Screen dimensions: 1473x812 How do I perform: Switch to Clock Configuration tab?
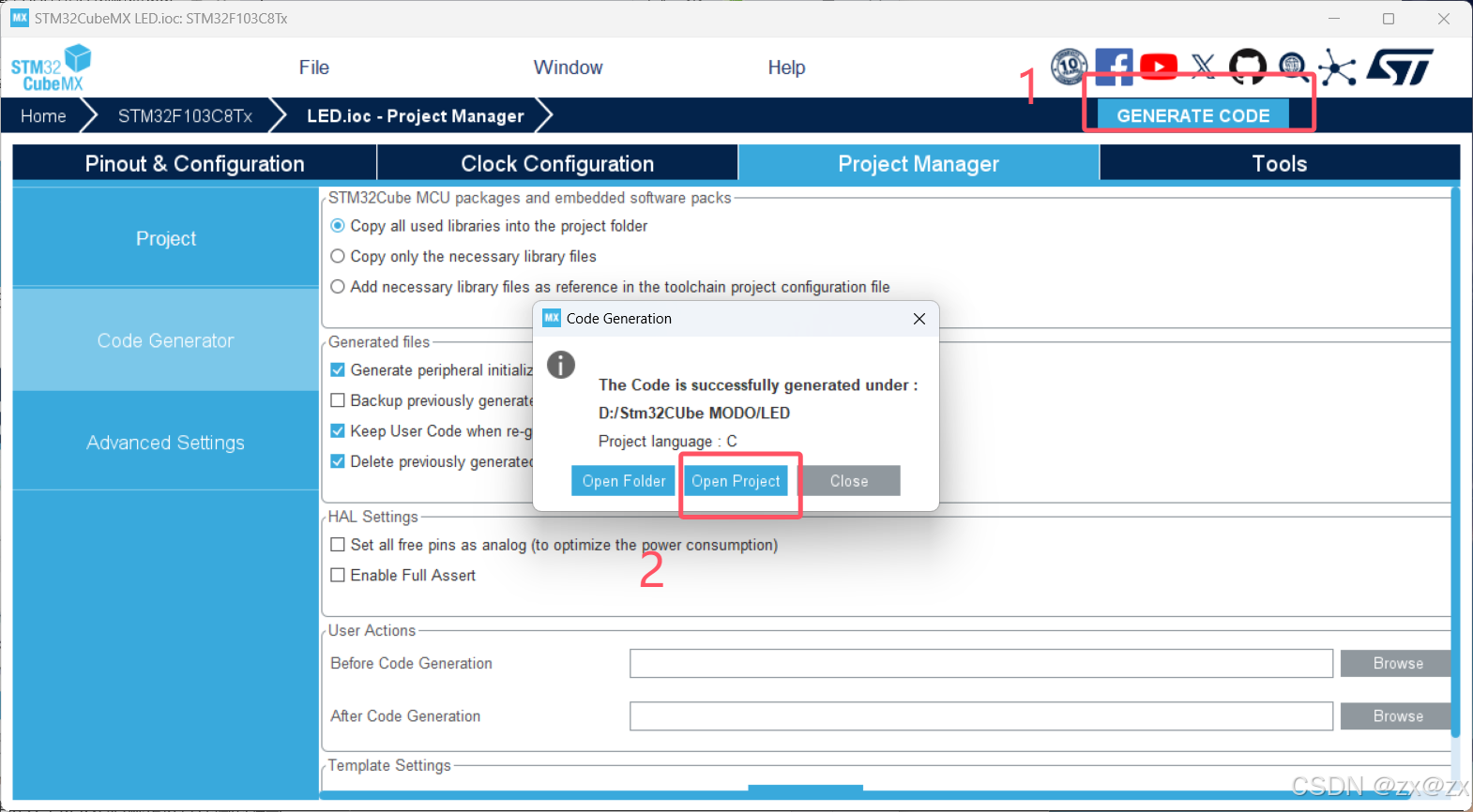pos(557,163)
